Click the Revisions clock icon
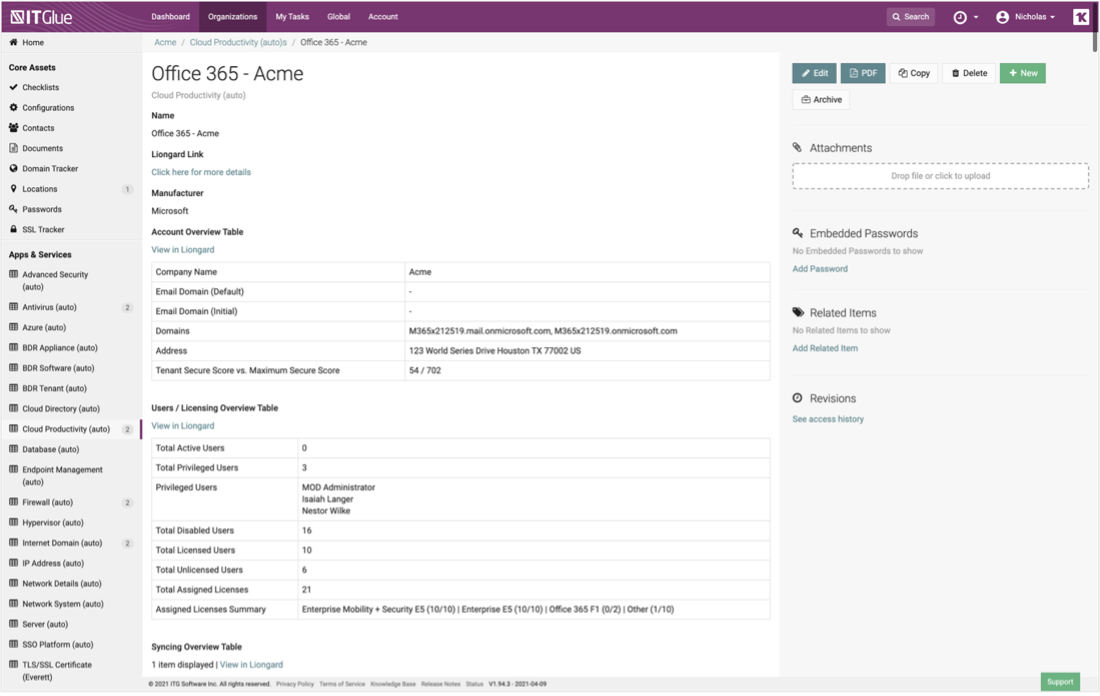Image resolution: width=1100 pixels, height=696 pixels. pyautogui.click(x=798, y=398)
